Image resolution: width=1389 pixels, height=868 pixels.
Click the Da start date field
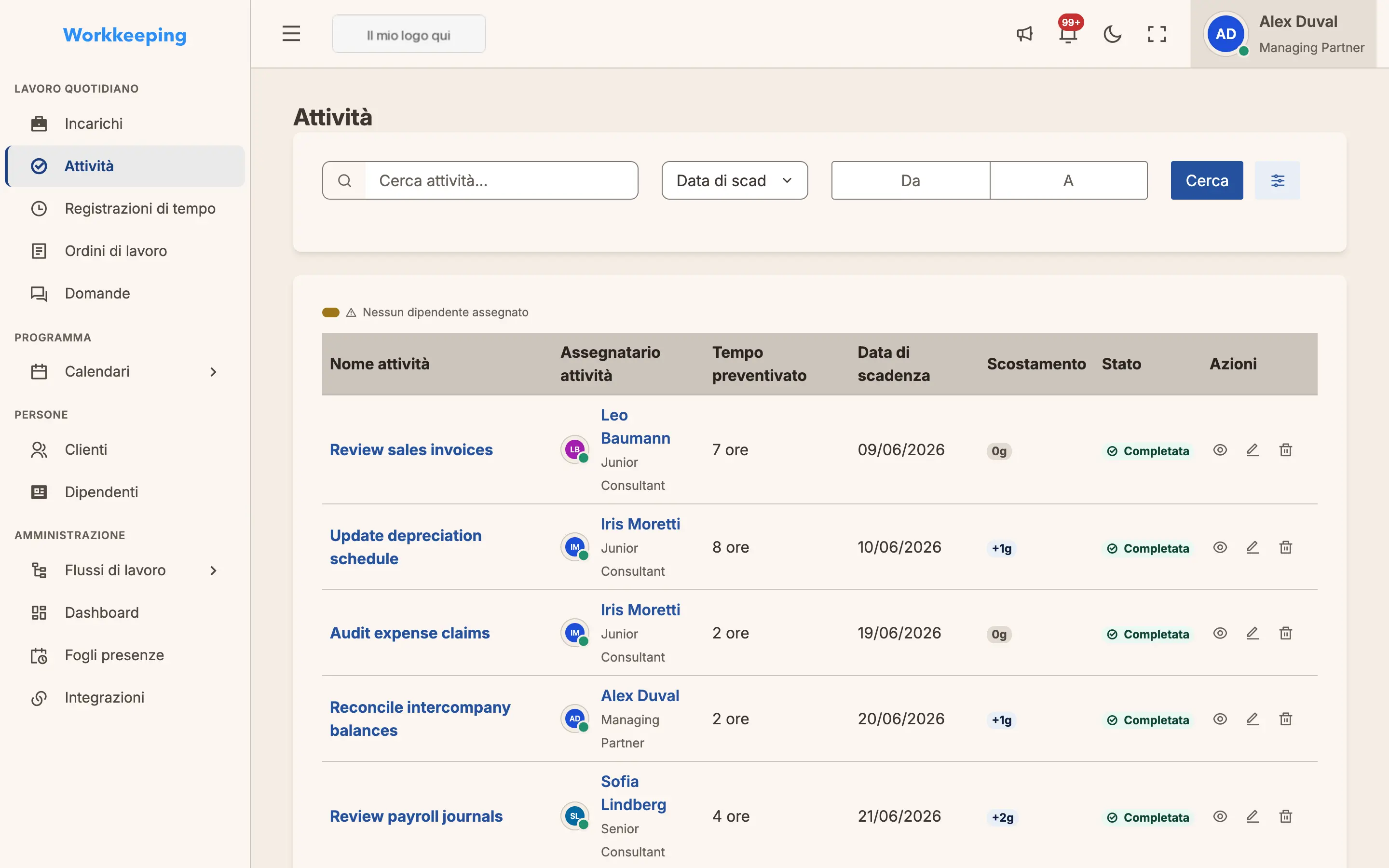[x=910, y=180]
